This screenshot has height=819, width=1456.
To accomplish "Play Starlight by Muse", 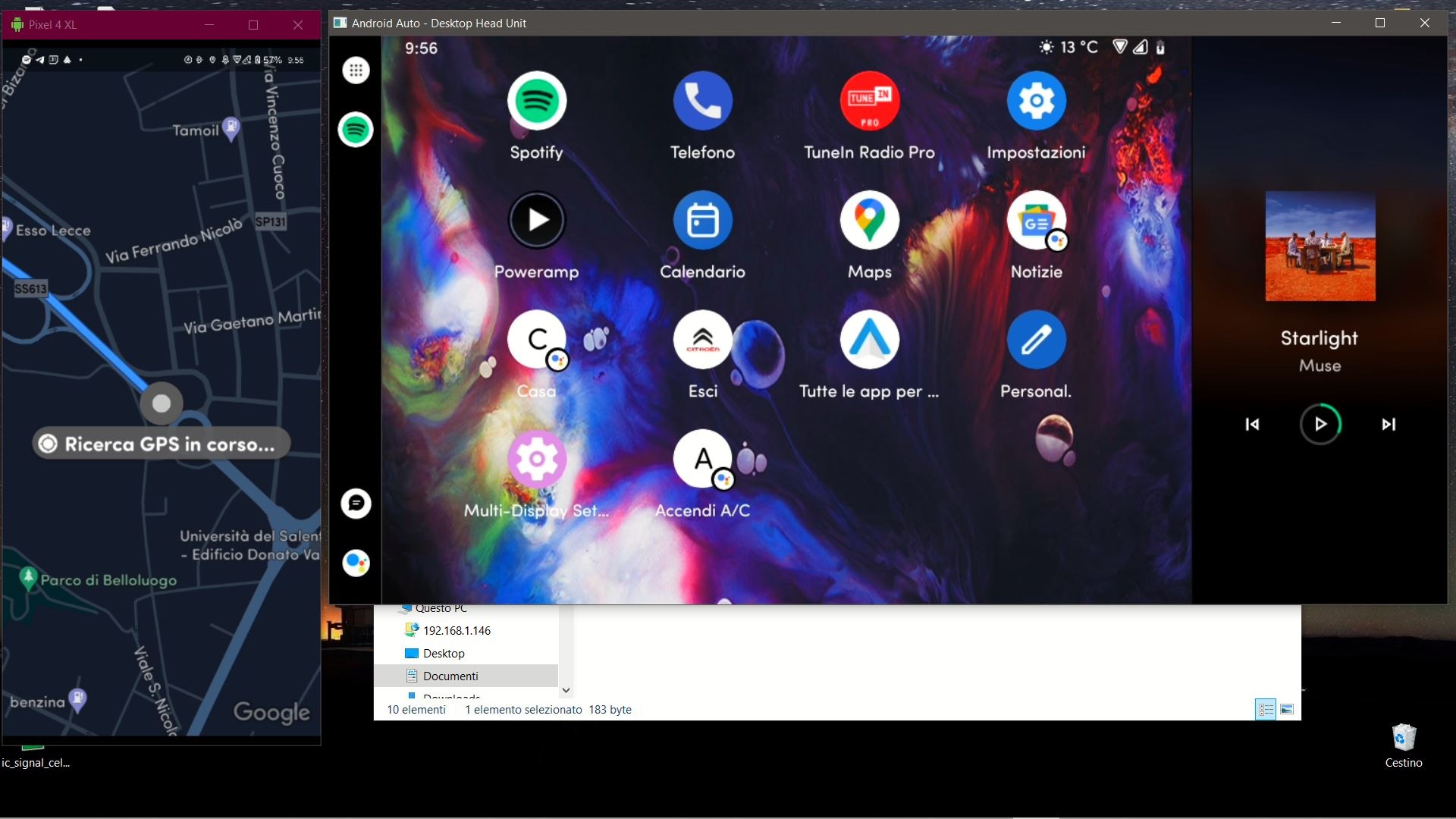I will click(x=1320, y=425).
